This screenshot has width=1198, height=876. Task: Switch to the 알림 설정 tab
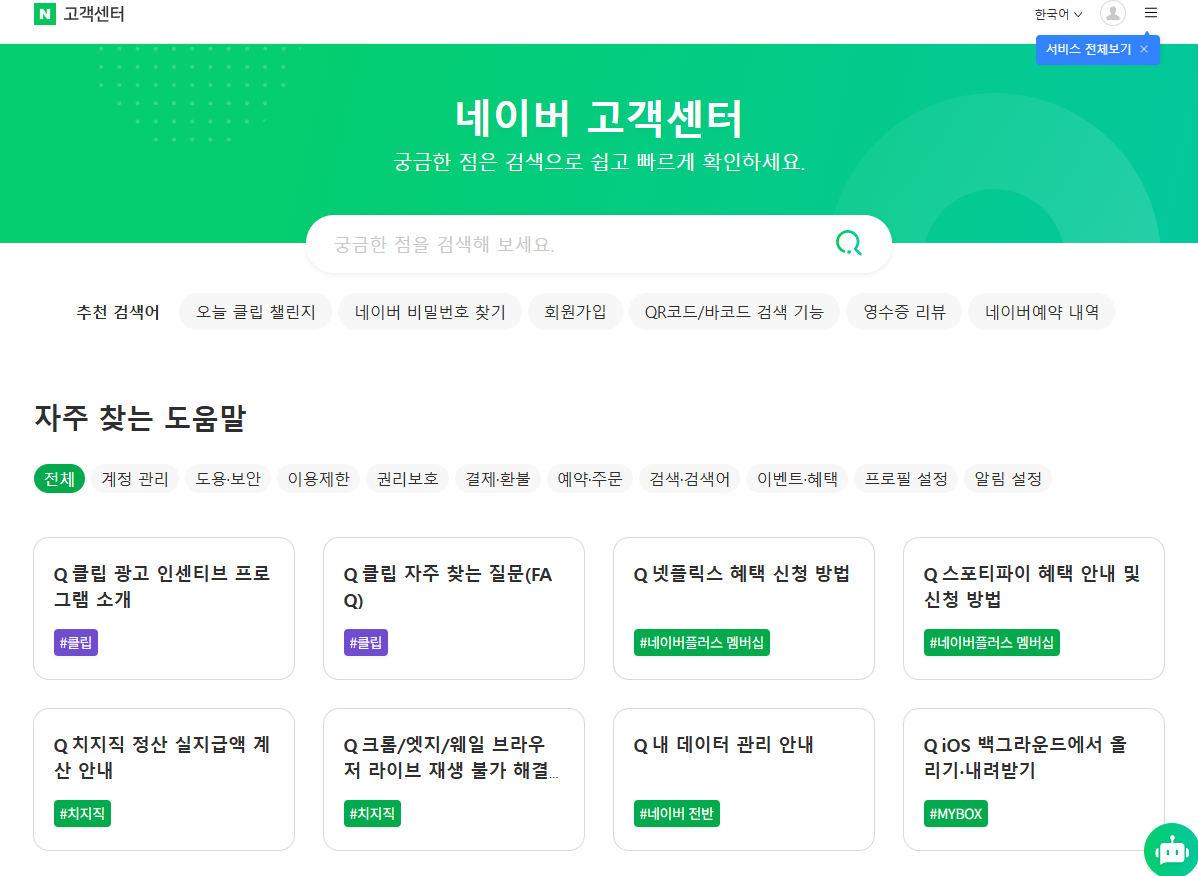[1009, 479]
